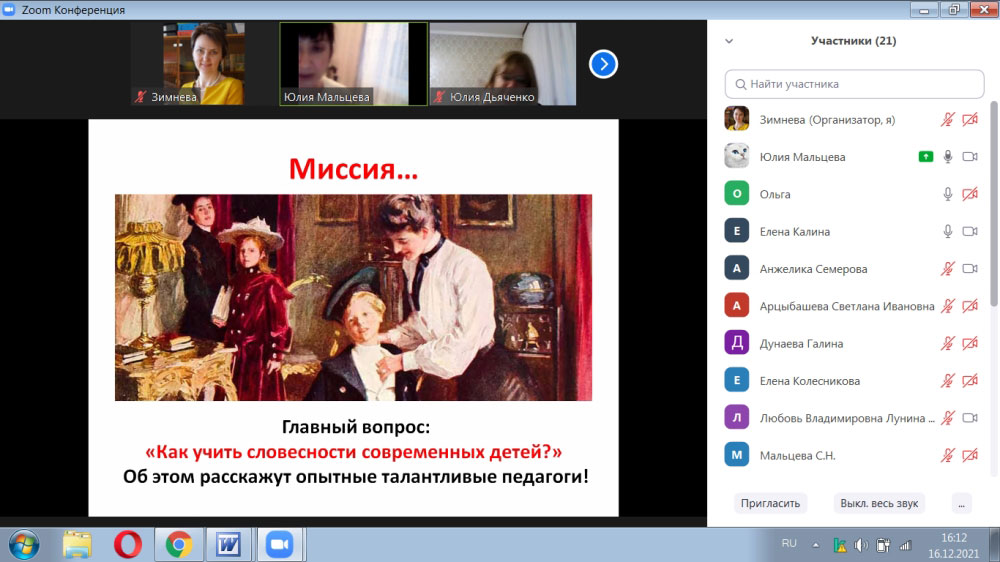Click Юлия Мальцева's microphone icon in list

click(x=948, y=156)
